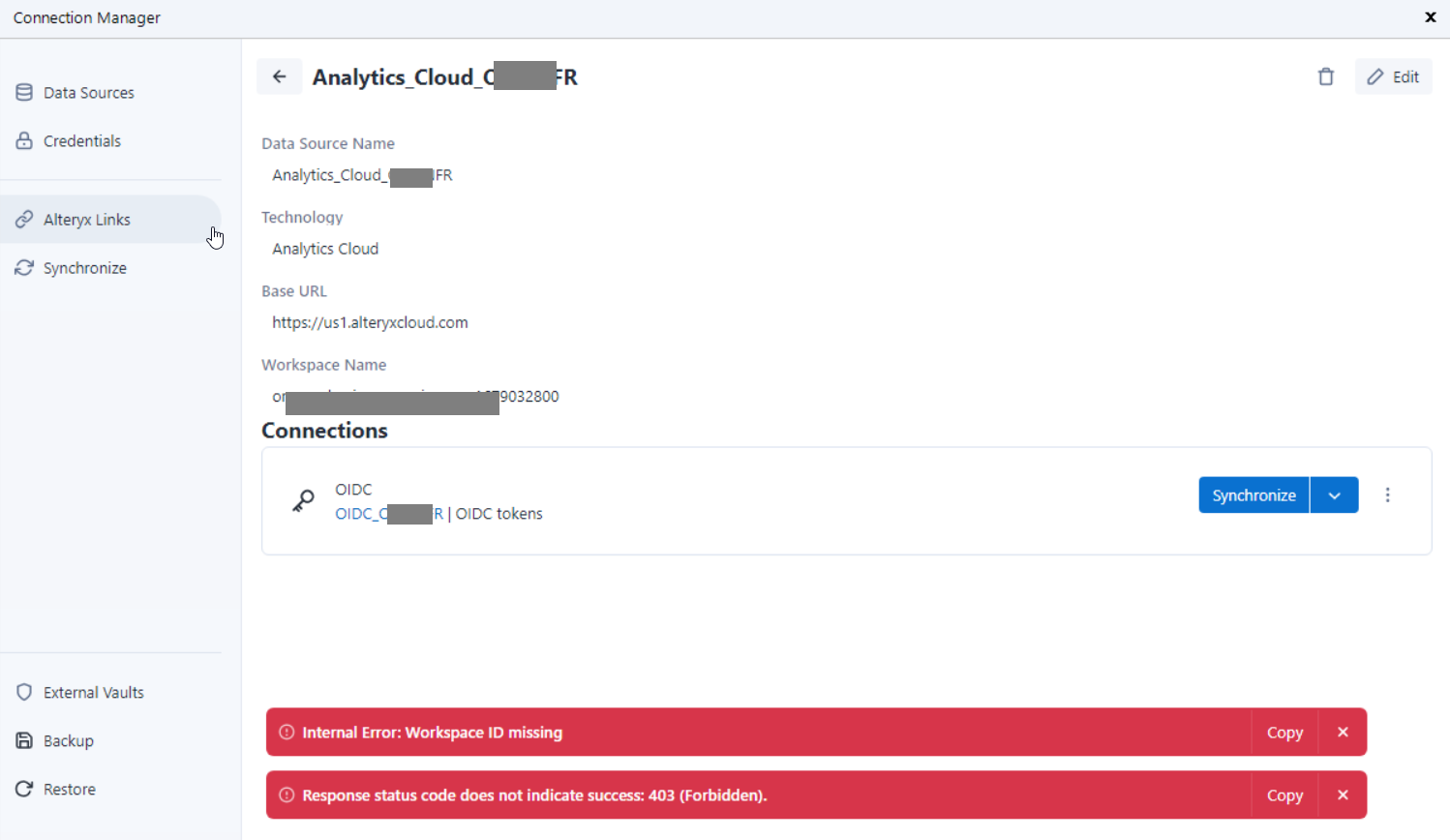
Task: Click the trash icon to delete the data source
Action: click(x=1326, y=76)
